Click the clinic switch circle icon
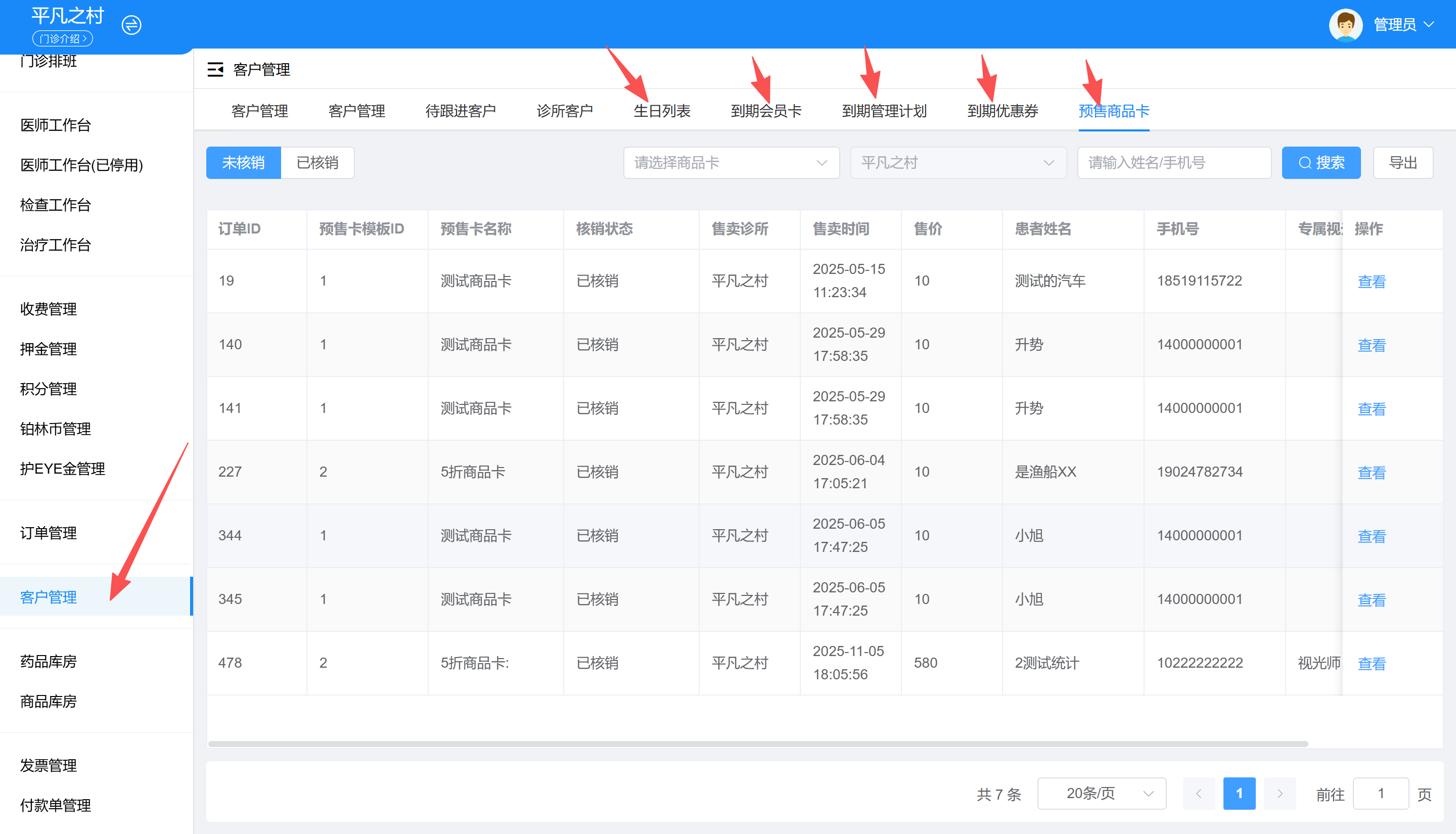The width and height of the screenshot is (1456, 834). 131,25
